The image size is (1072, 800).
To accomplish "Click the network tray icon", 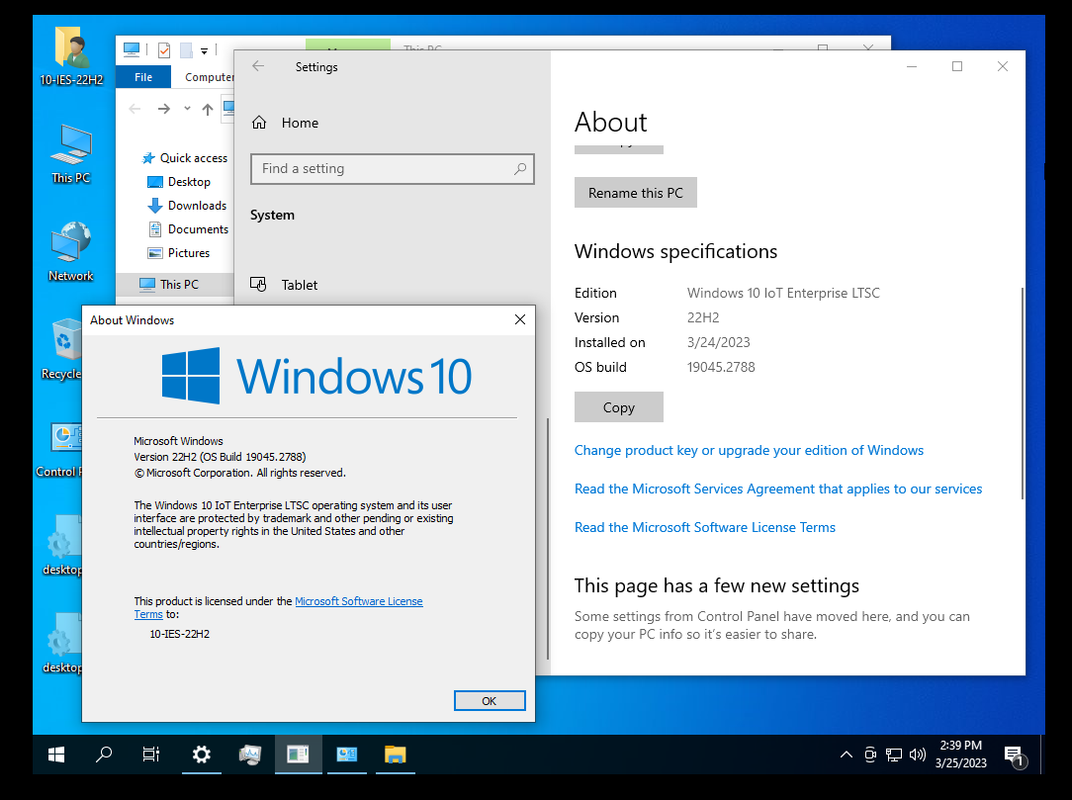I will [894, 755].
